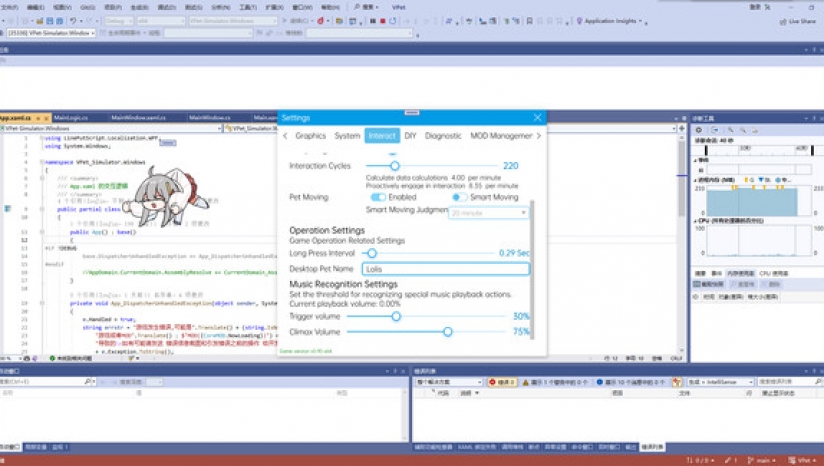Open the Debug configuration dropdown
Viewport: 824px width, 466px height.
[x=118, y=21]
